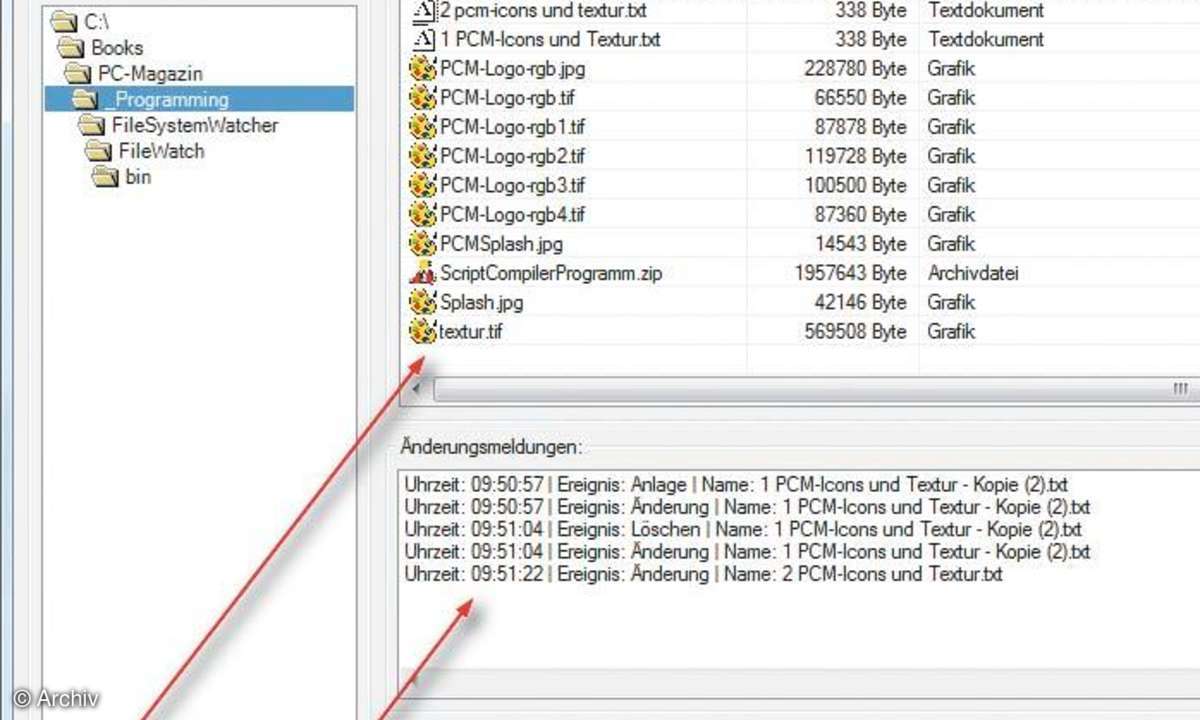Click the ScriptCompilerProgramm.zip archive icon
The width and height of the screenshot is (1200, 720).
[424, 272]
